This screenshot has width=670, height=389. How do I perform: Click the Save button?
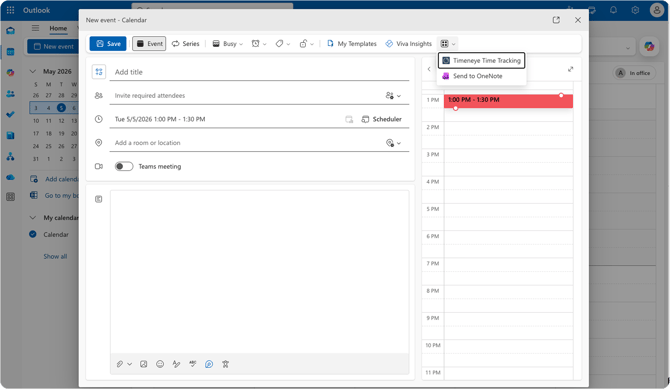tap(108, 44)
